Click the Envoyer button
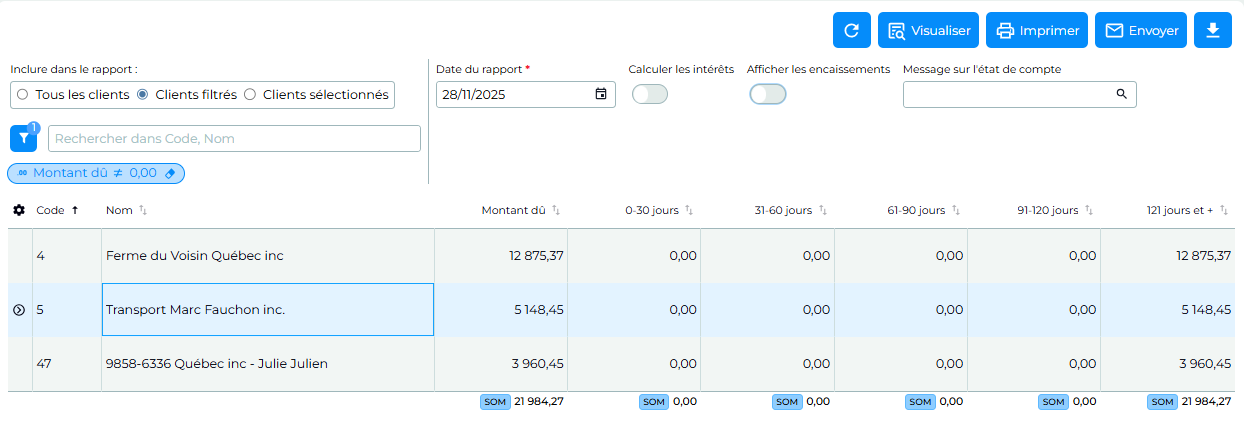Viewport: 1244px width, 445px height. [1141, 30]
